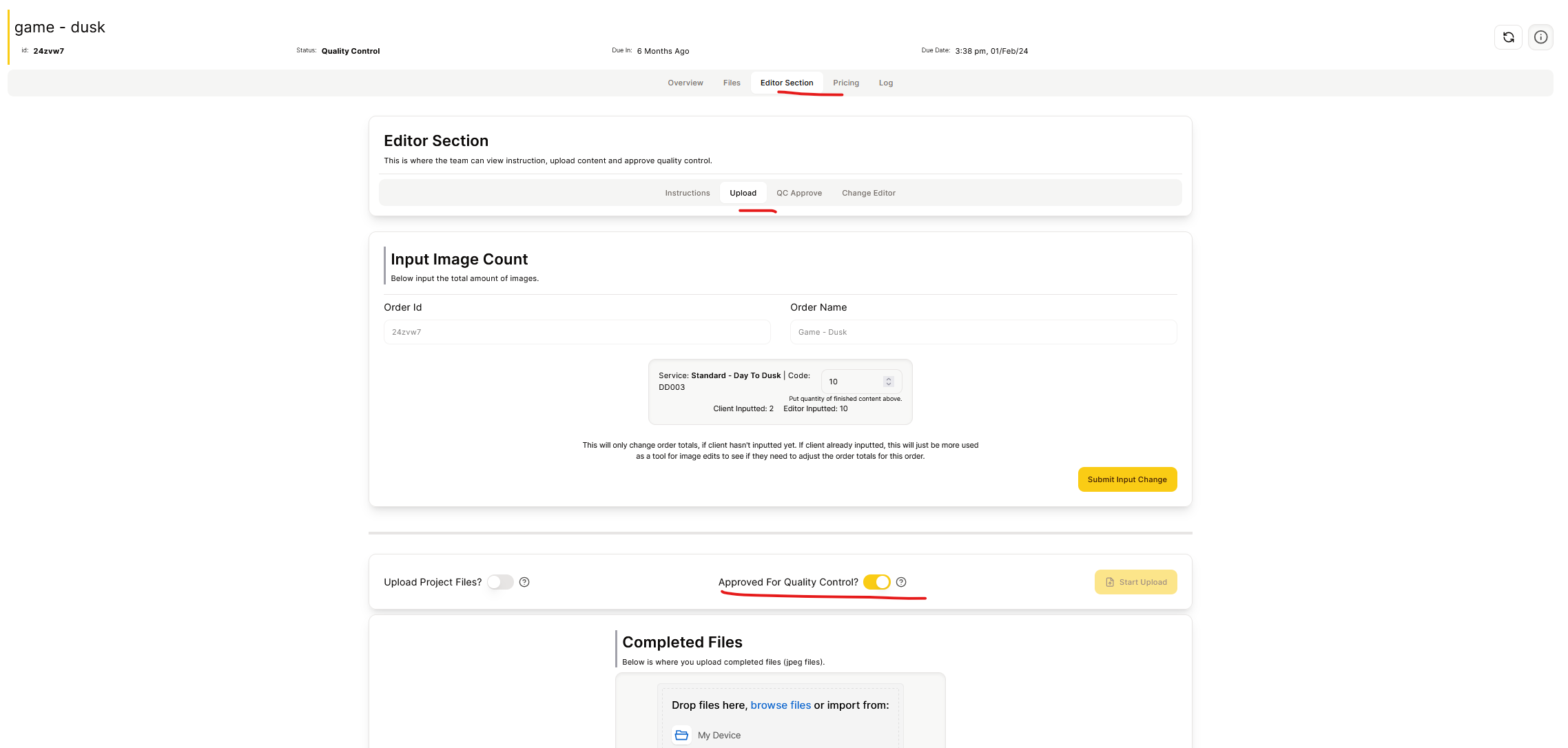This screenshot has width=1568, height=748.
Task: Open the Files tab
Action: coord(732,83)
